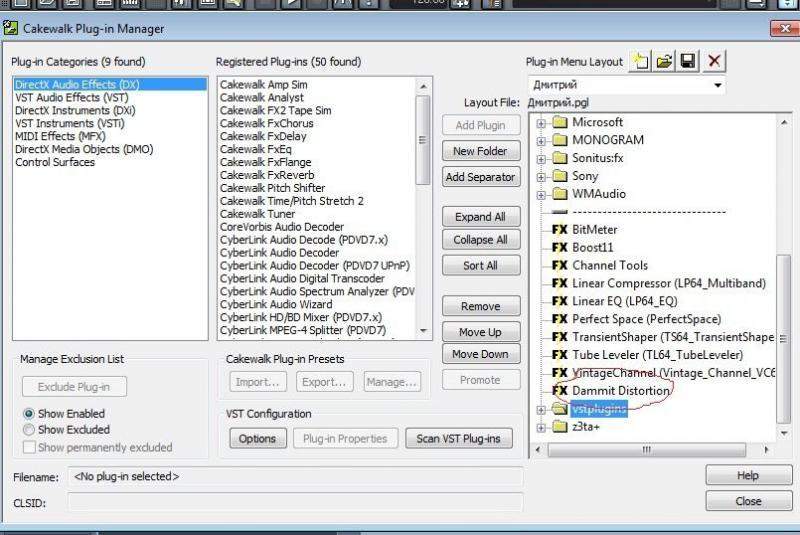Click FX icon beside TransientShaper

[560, 337]
